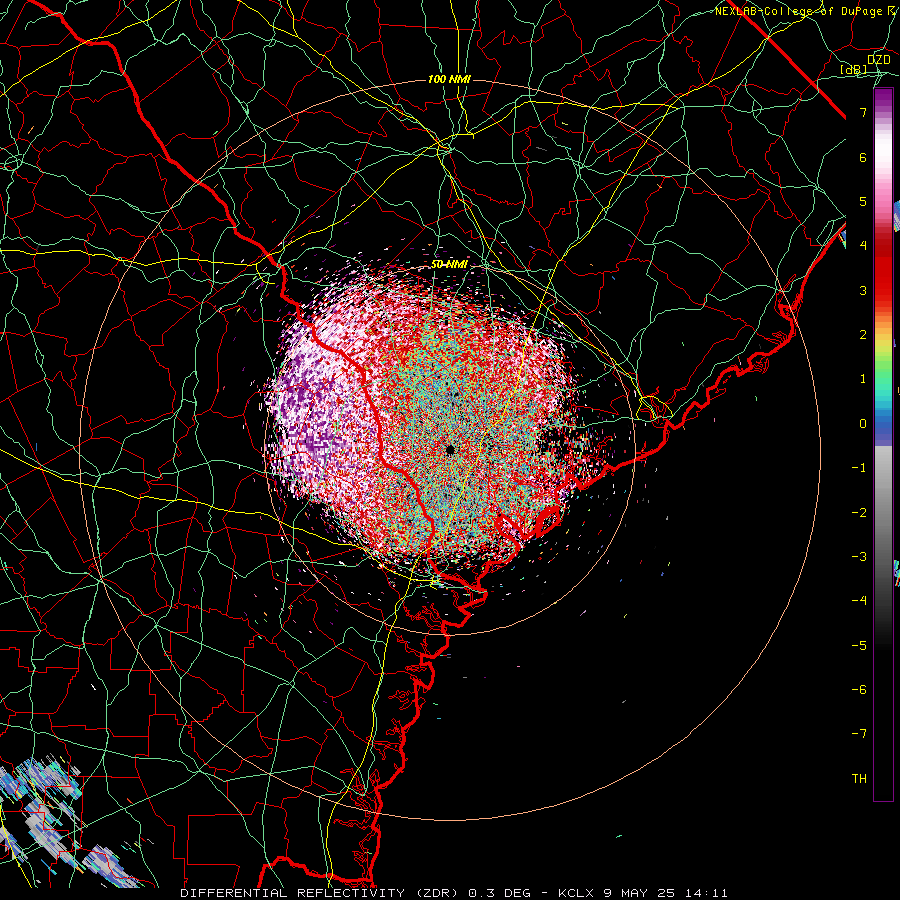Click the "-7" value on the color scale

[859, 734]
